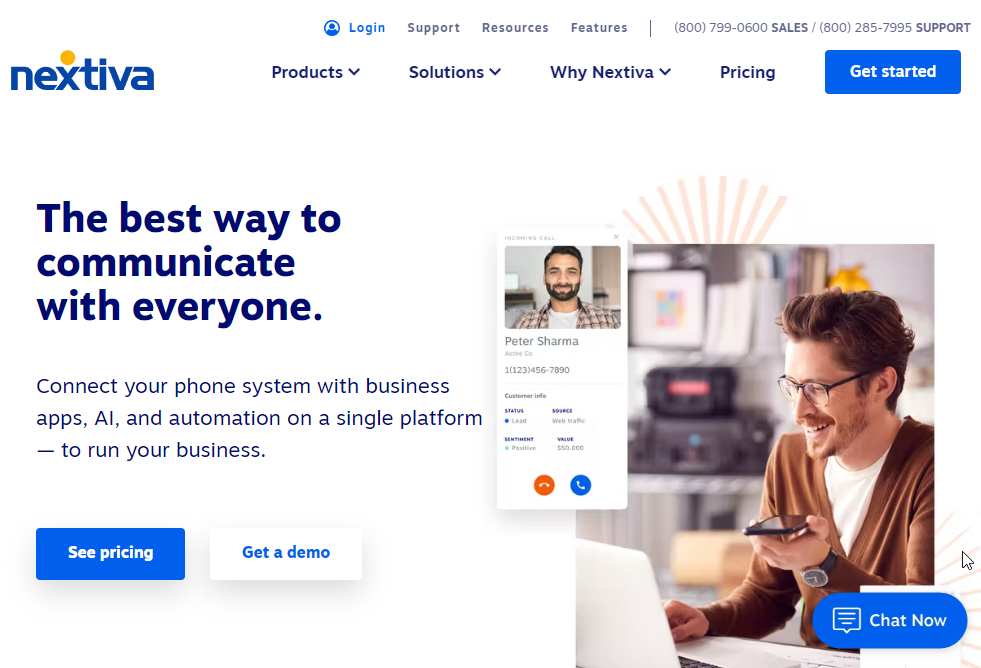This screenshot has width=981, height=668.
Task: Click the Login user profile icon
Action: click(332, 28)
